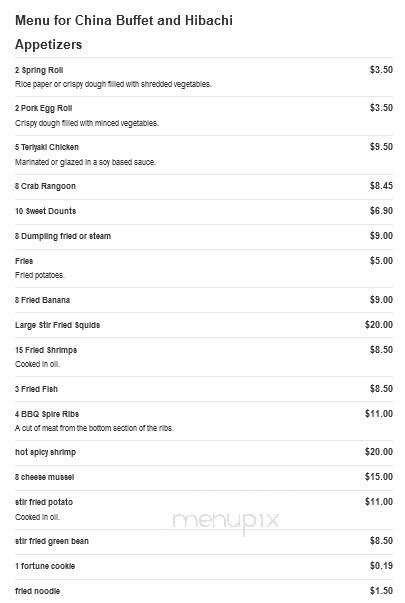Image resolution: width=405 pixels, height=603 pixels.
Task: Click the Appetizers section heading
Action: tap(48, 45)
